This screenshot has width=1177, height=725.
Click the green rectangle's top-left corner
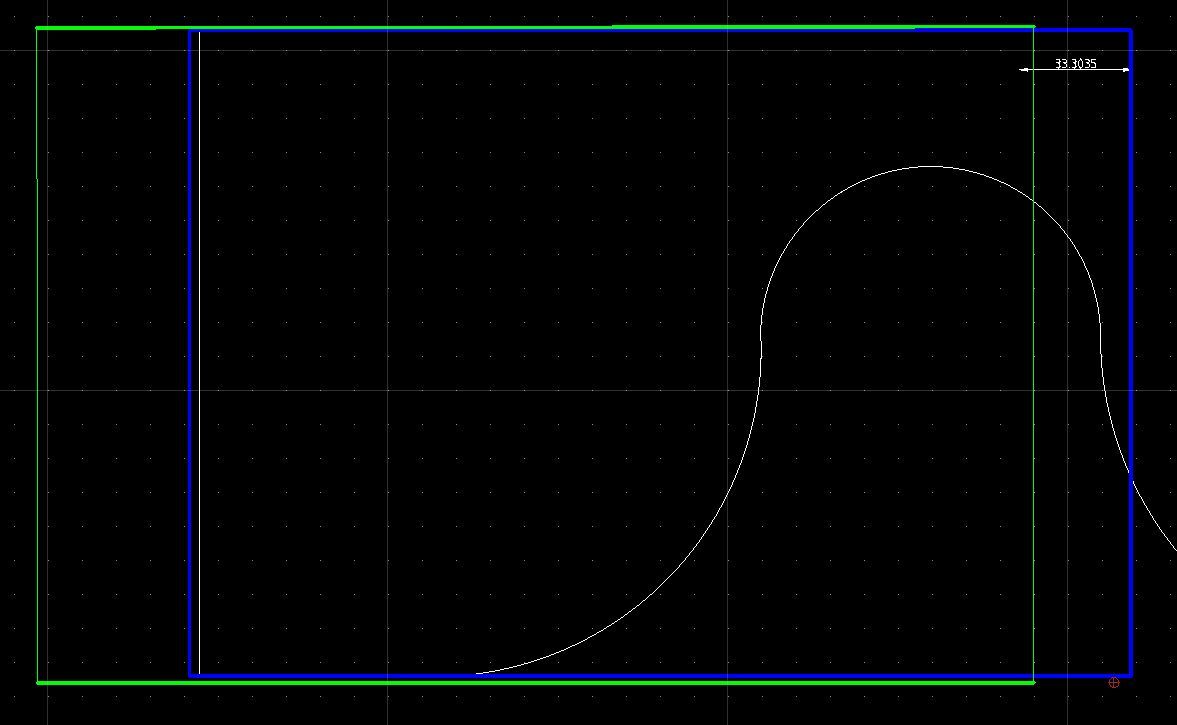coord(37,28)
